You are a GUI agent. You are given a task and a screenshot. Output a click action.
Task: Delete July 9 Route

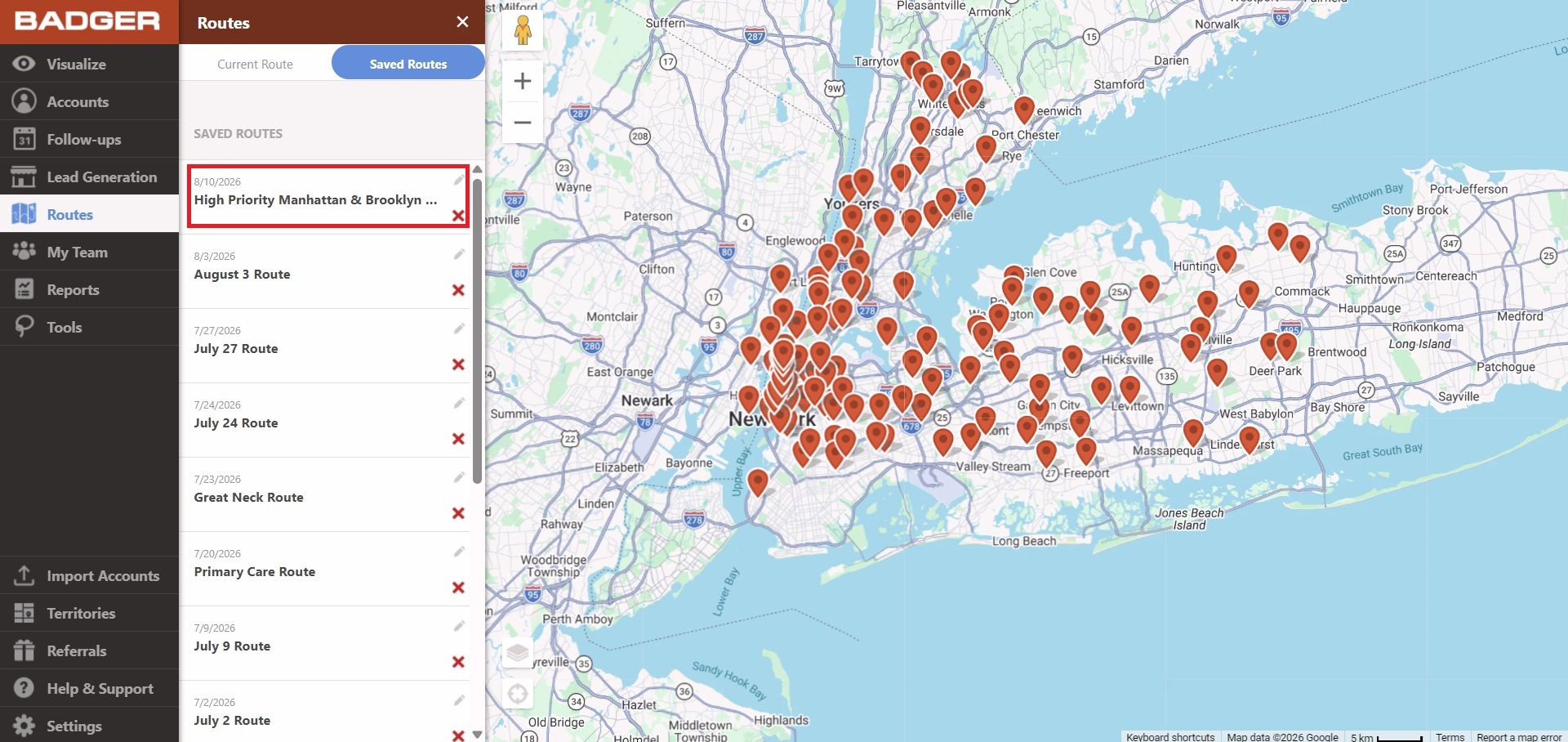coord(458,662)
